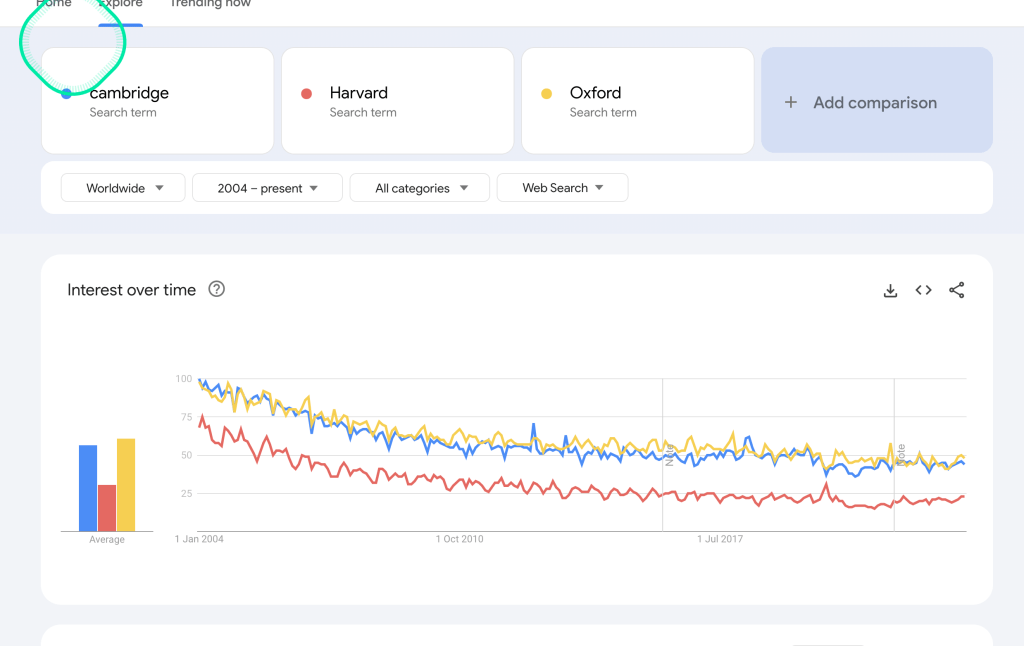
Task: Expand the All categories dropdown
Action: 420,187
